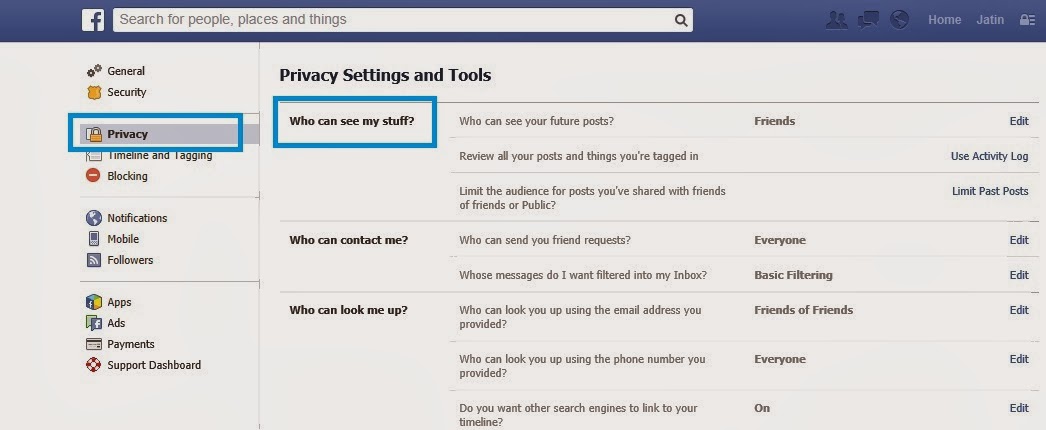This screenshot has height=430, width=1046.
Task: Open the notifications globe icon
Action: pos(900,20)
